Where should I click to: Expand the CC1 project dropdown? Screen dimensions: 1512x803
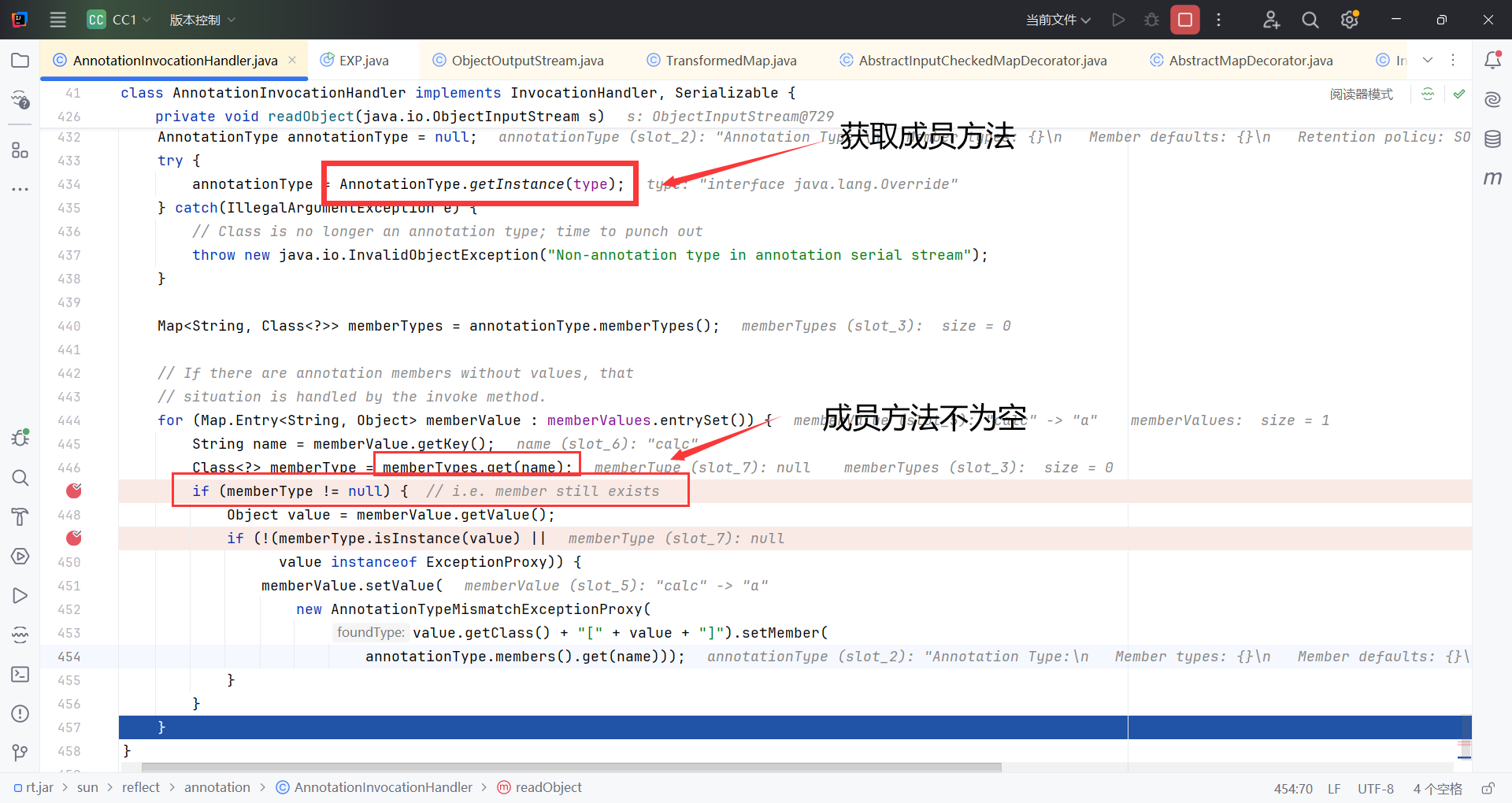click(x=118, y=20)
